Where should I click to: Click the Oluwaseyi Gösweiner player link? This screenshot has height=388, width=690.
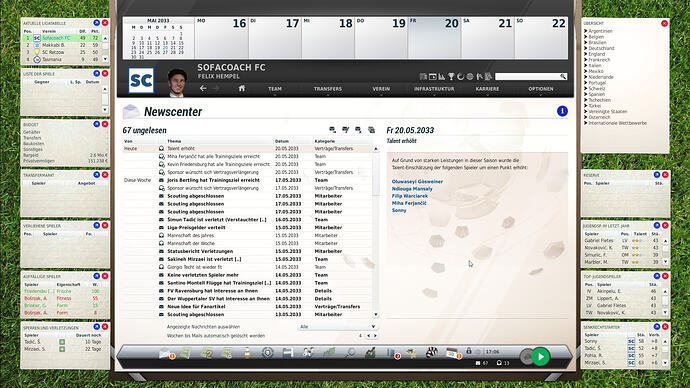(417, 181)
